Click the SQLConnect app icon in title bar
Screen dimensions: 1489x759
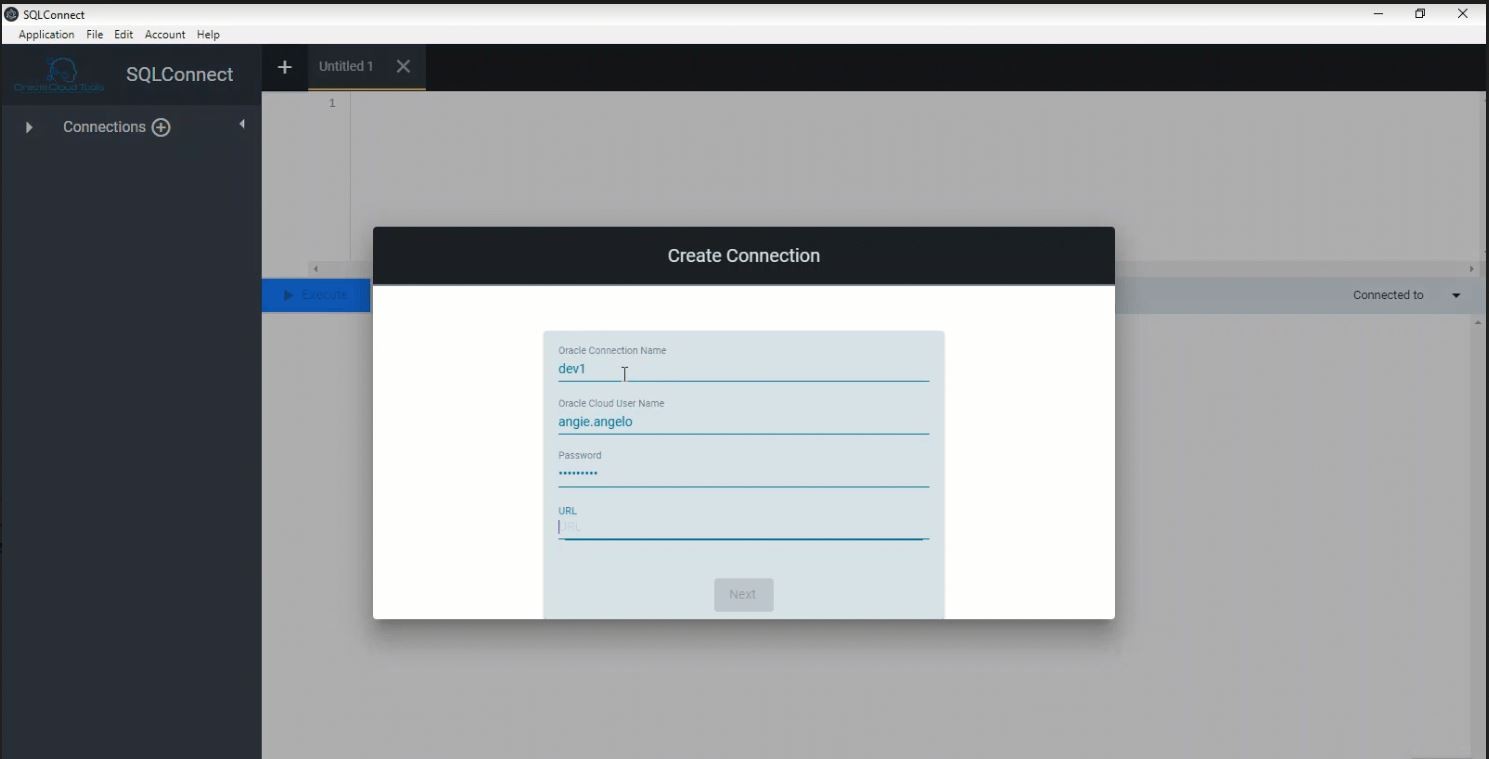pyautogui.click(x=12, y=14)
